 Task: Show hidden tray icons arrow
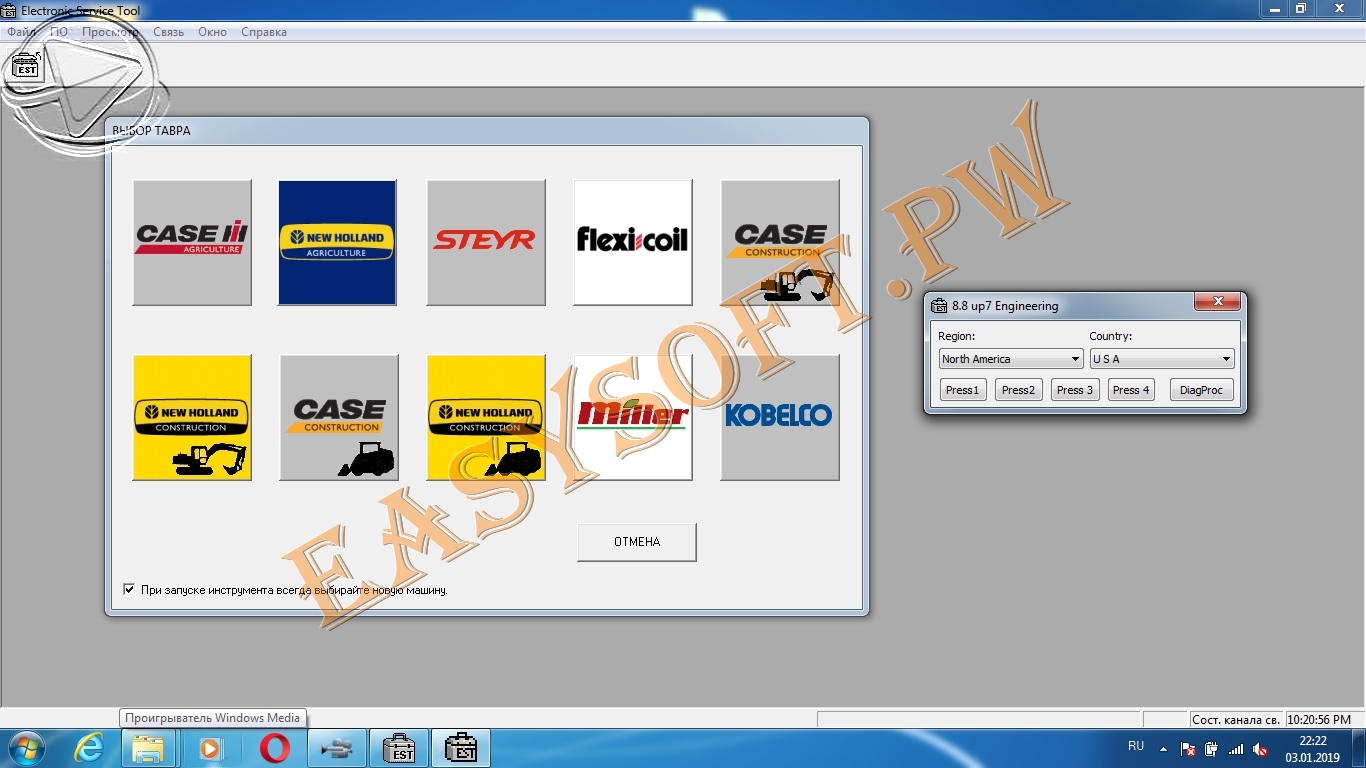[x=1163, y=748]
